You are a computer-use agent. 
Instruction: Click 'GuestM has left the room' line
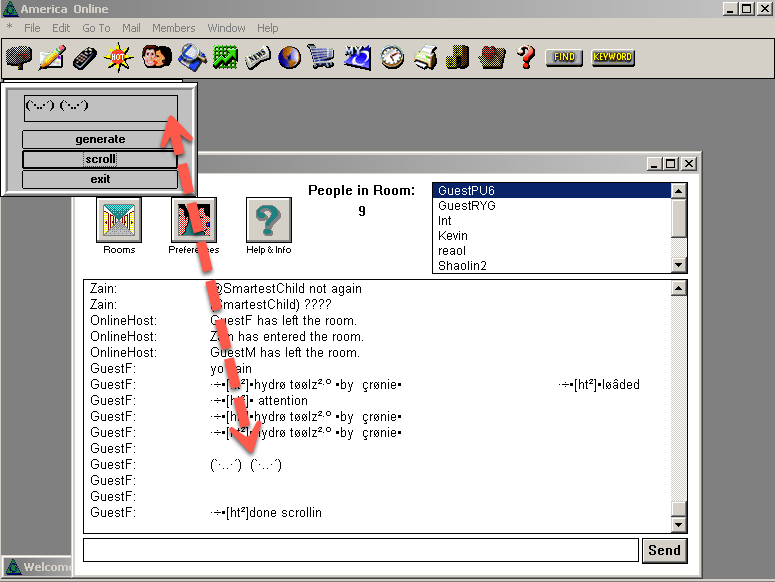pos(285,353)
